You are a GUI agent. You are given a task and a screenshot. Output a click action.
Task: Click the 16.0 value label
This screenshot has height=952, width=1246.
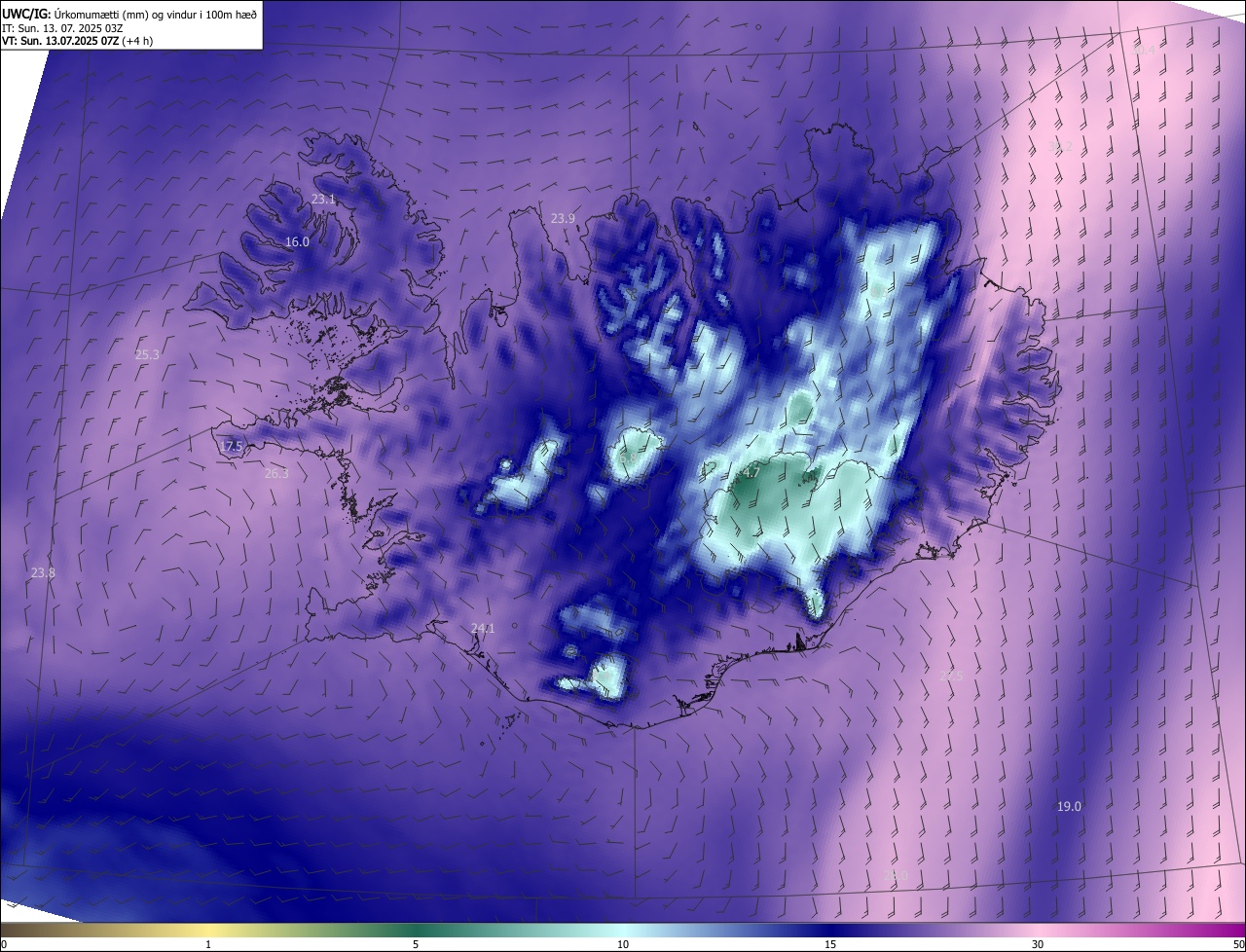click(297, 242)
